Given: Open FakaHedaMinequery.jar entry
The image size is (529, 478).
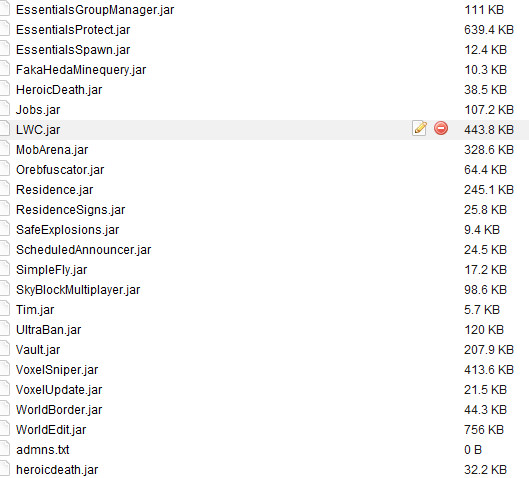Looking at the screenshot, I should (81, 70).
